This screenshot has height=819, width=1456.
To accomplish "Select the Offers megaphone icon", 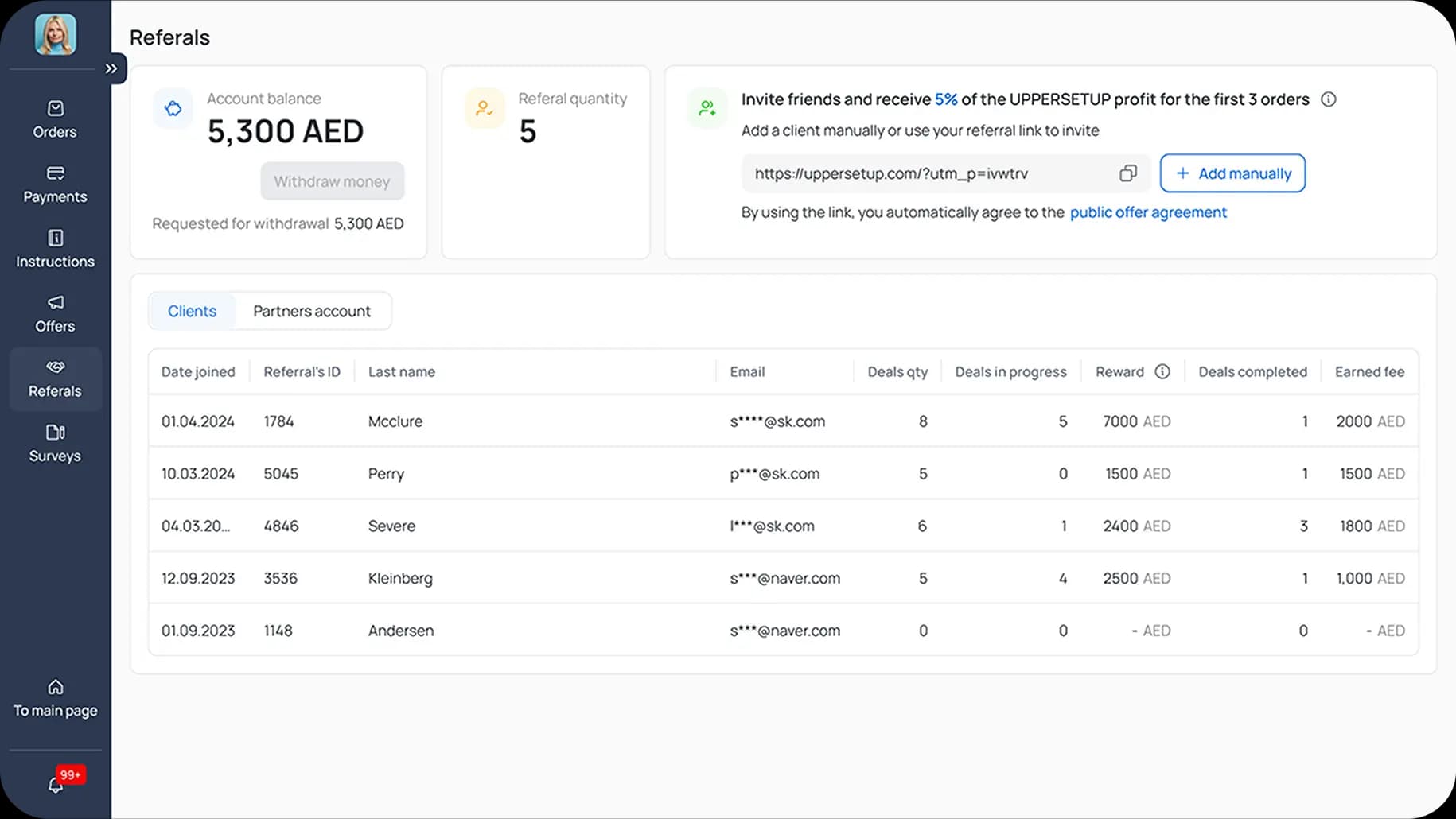I will tap(55, 303).
